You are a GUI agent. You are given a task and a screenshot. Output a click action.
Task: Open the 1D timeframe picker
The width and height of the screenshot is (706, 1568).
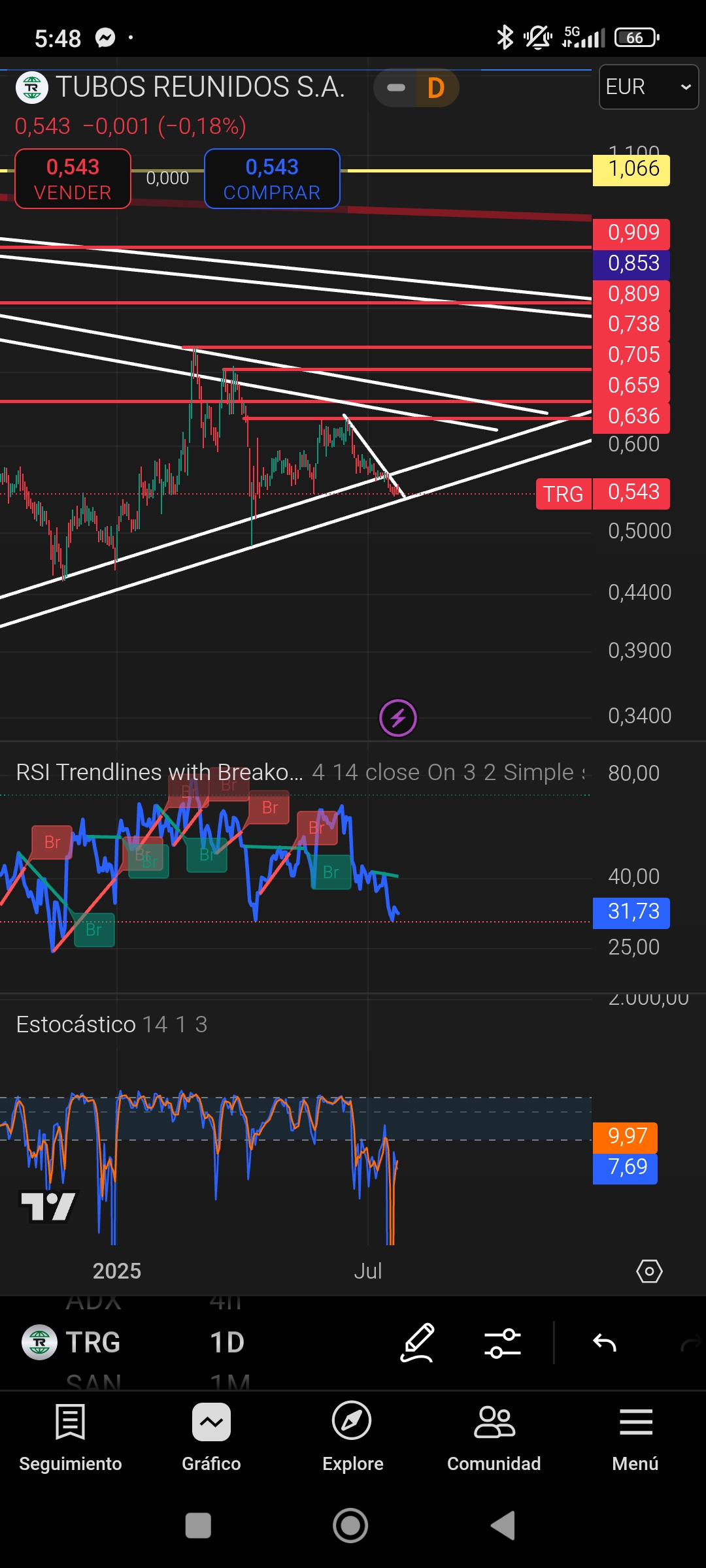tap(227, 1343)
